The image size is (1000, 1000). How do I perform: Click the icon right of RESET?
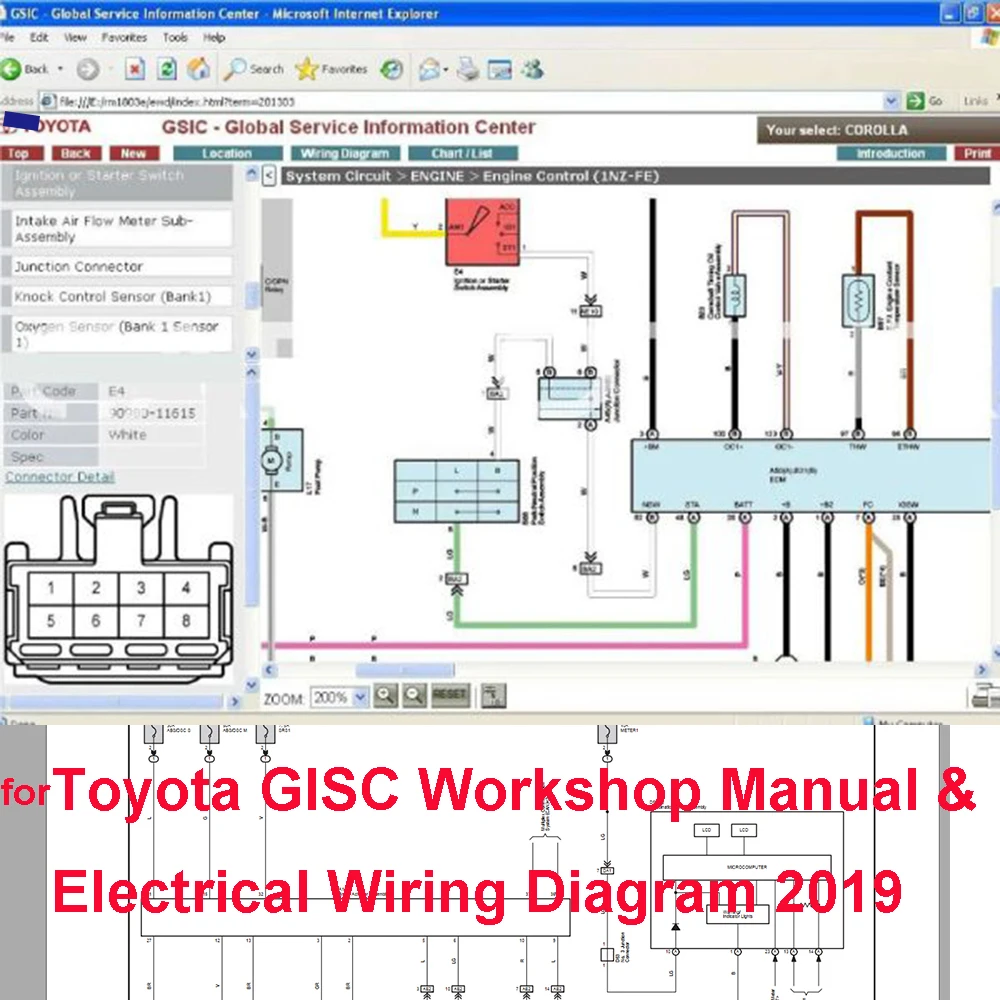pyautogui.click(x=493, y=696)
